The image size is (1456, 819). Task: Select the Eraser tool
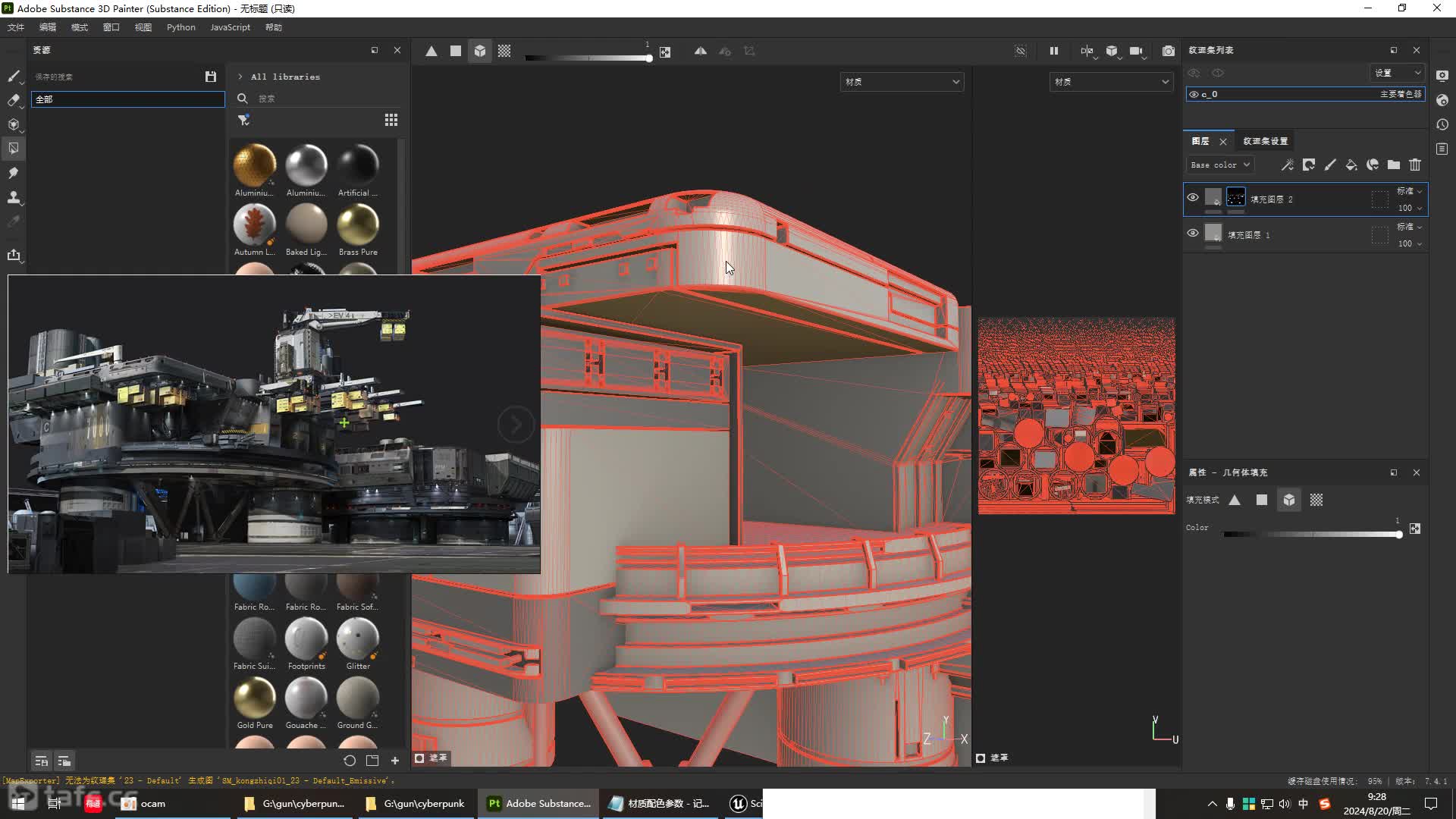[14, 100]
